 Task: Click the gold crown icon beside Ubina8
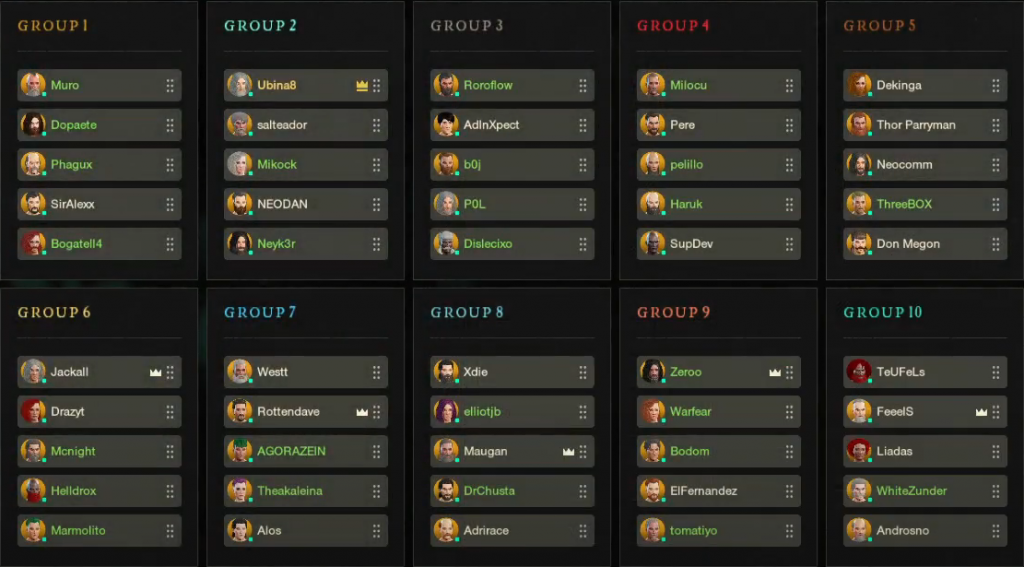362,86
